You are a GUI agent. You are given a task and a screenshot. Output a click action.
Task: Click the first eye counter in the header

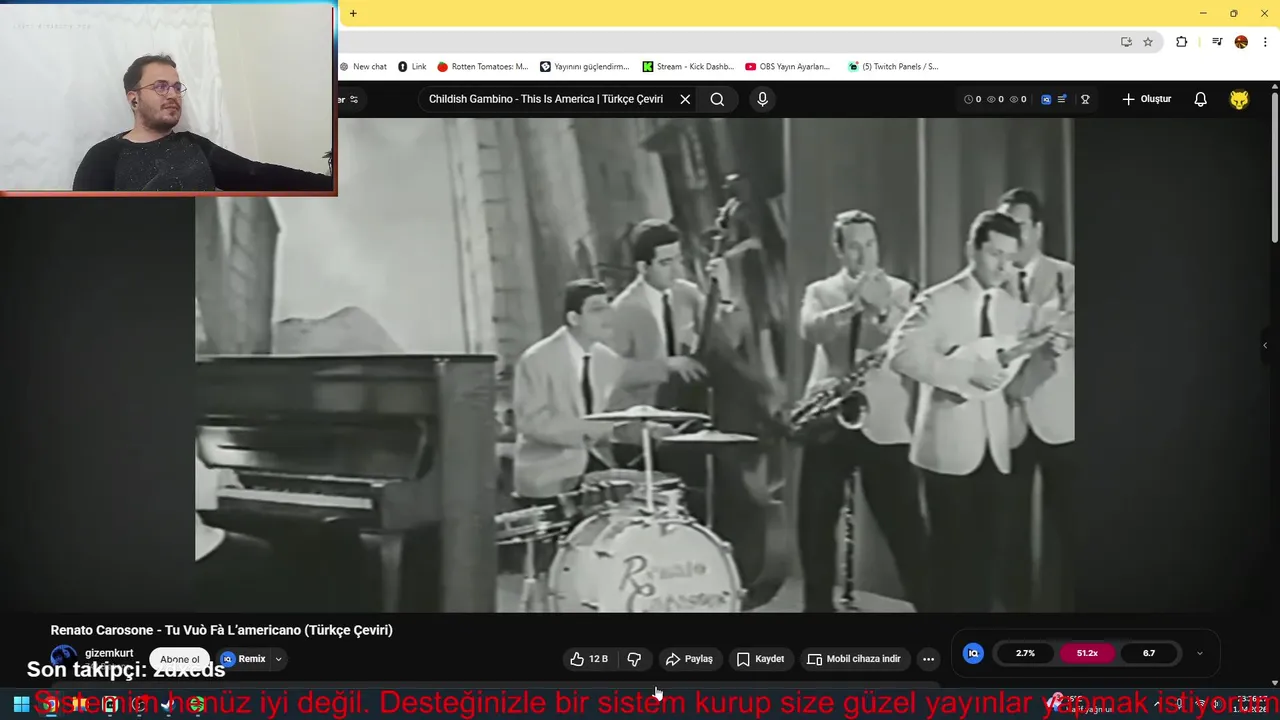[x=995, y=99]
